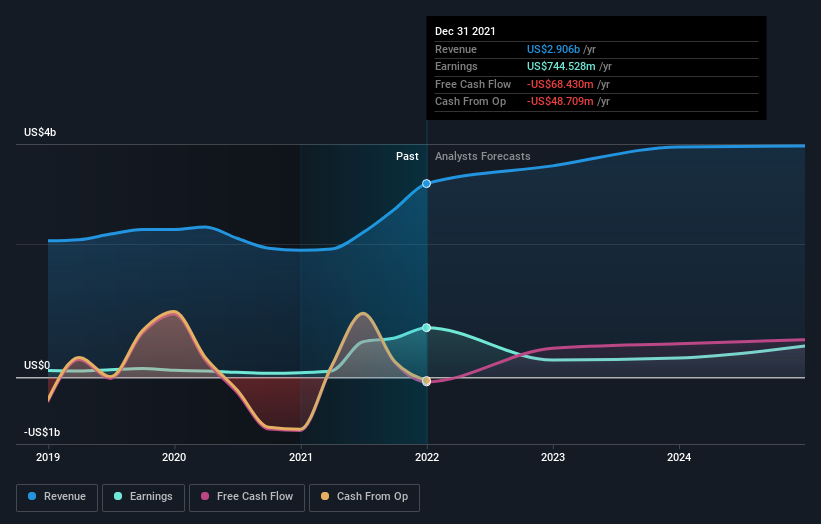
Task: Click the blue Revenue legend dot
Action: pos(32,496)
